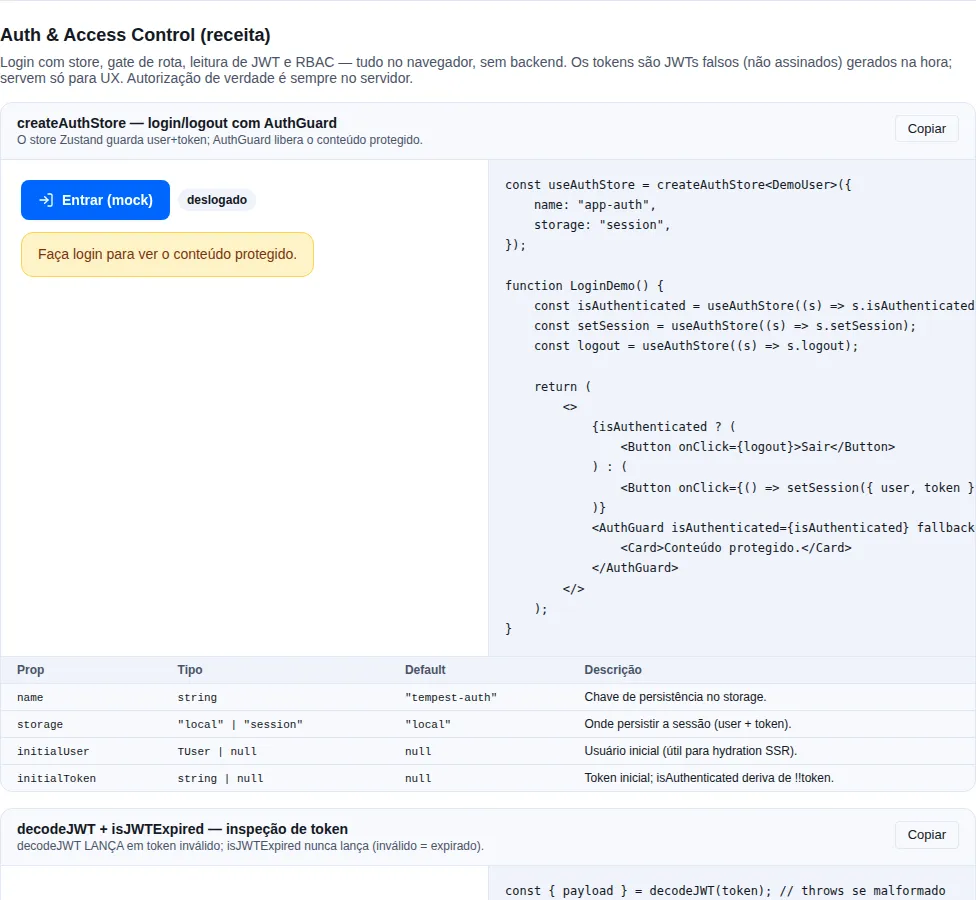Click the "<Button onClick={logout}>Sair</Button>" code line

[758, 447]
